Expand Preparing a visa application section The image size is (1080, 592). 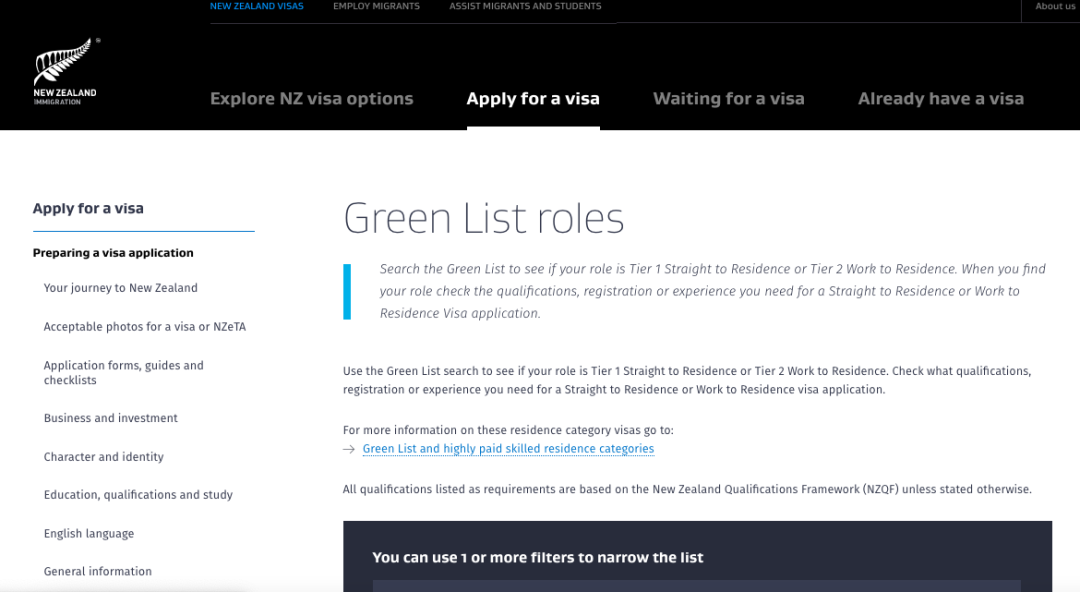(113, 253)
